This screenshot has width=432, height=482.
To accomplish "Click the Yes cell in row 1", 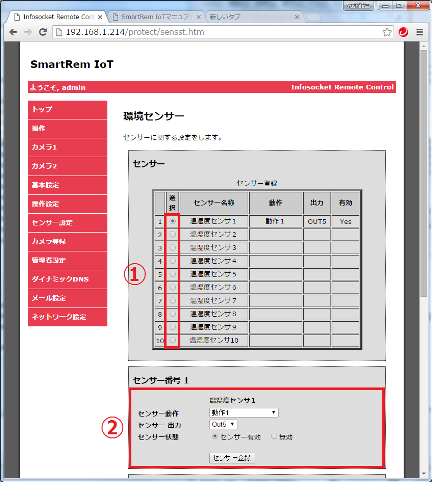I will (x=345, y=221).
